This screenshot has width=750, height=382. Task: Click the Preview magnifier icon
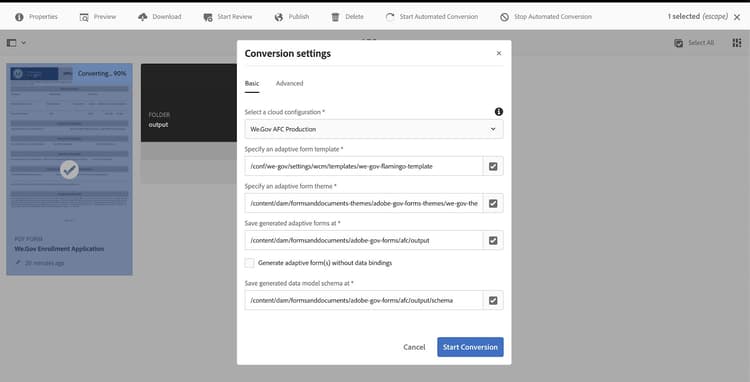(x=84, y=17)
